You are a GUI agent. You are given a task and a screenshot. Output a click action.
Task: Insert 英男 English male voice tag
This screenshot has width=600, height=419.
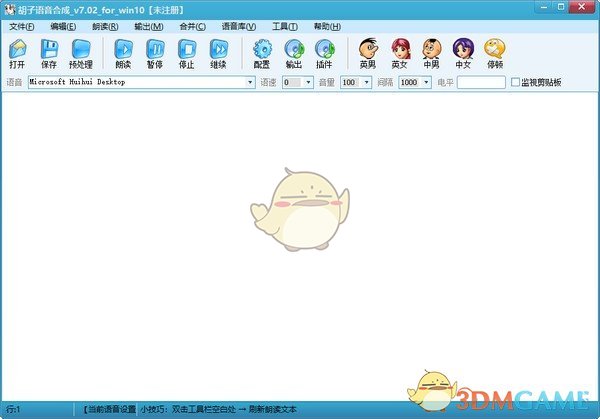[368, 53]
